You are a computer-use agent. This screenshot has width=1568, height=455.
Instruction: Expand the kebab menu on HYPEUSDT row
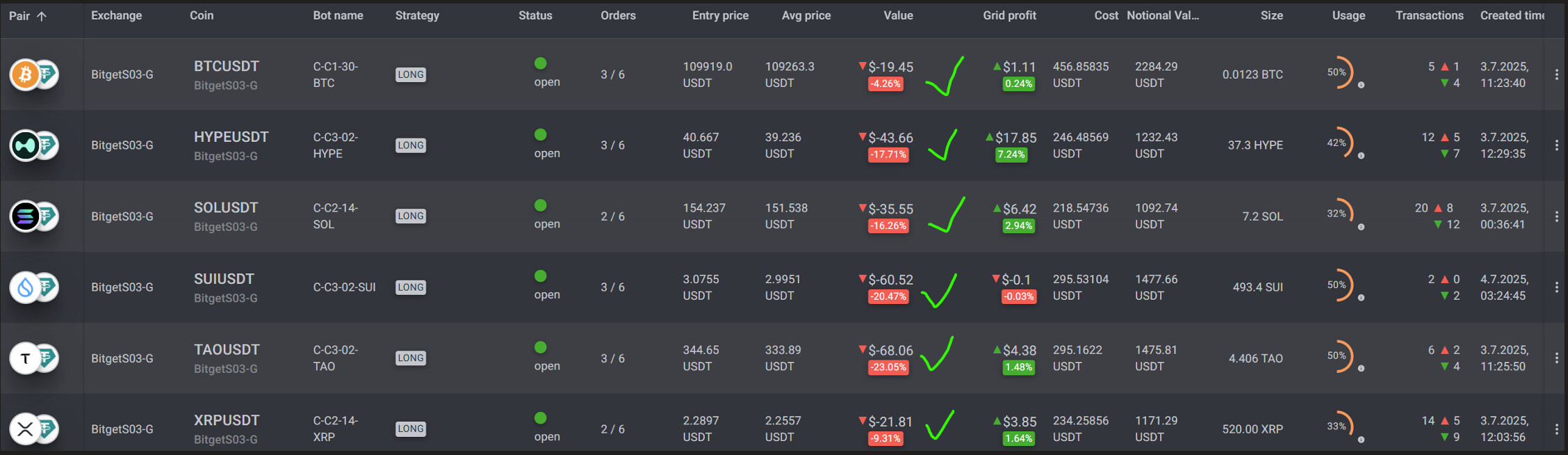1556,145
